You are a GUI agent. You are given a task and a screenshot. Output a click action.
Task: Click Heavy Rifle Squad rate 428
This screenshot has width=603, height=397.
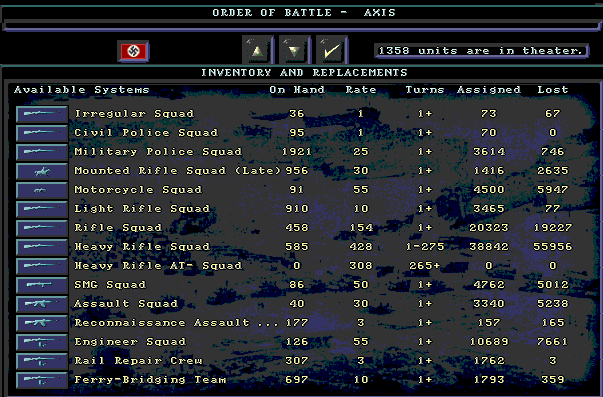[361, 247]
